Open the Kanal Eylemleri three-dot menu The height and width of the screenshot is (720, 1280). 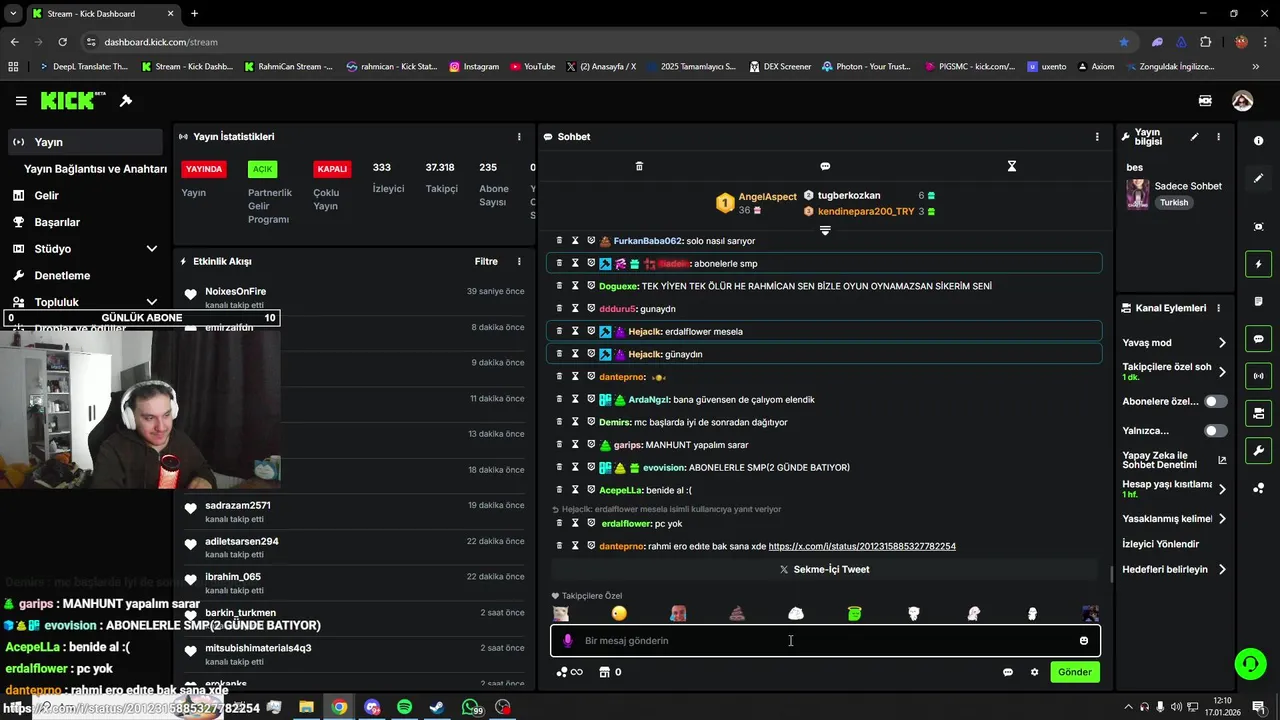tap(1218, 308)
